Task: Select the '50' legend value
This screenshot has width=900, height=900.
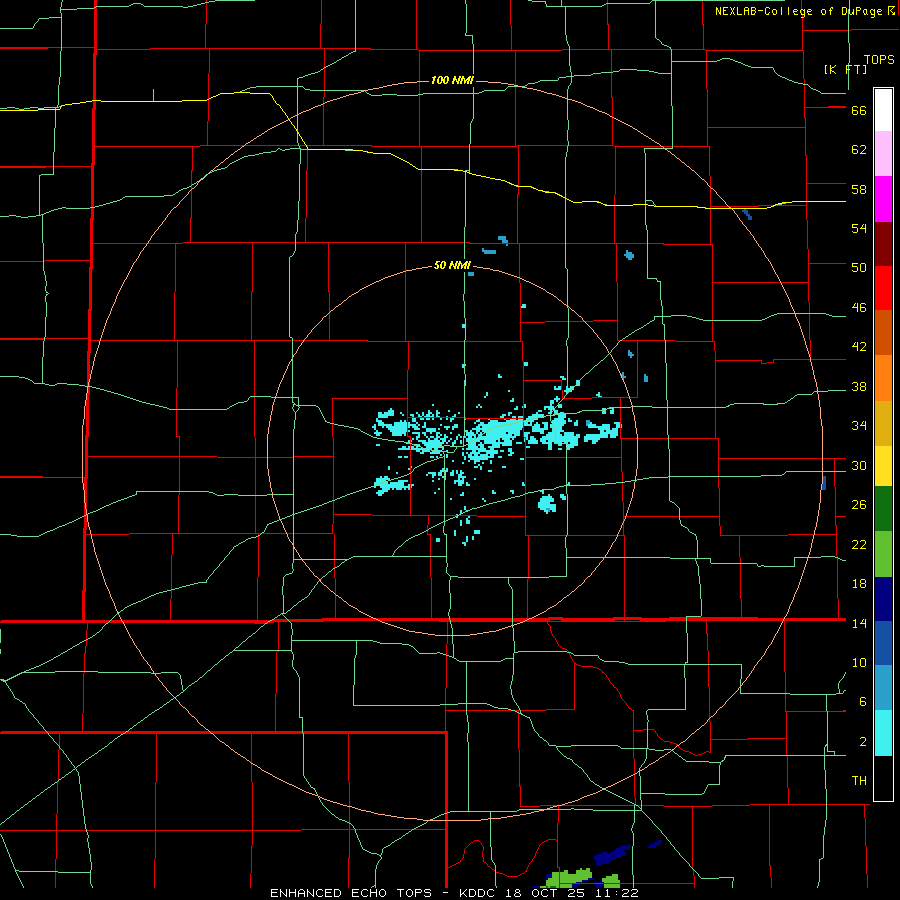Action: (x=859, y=268)
